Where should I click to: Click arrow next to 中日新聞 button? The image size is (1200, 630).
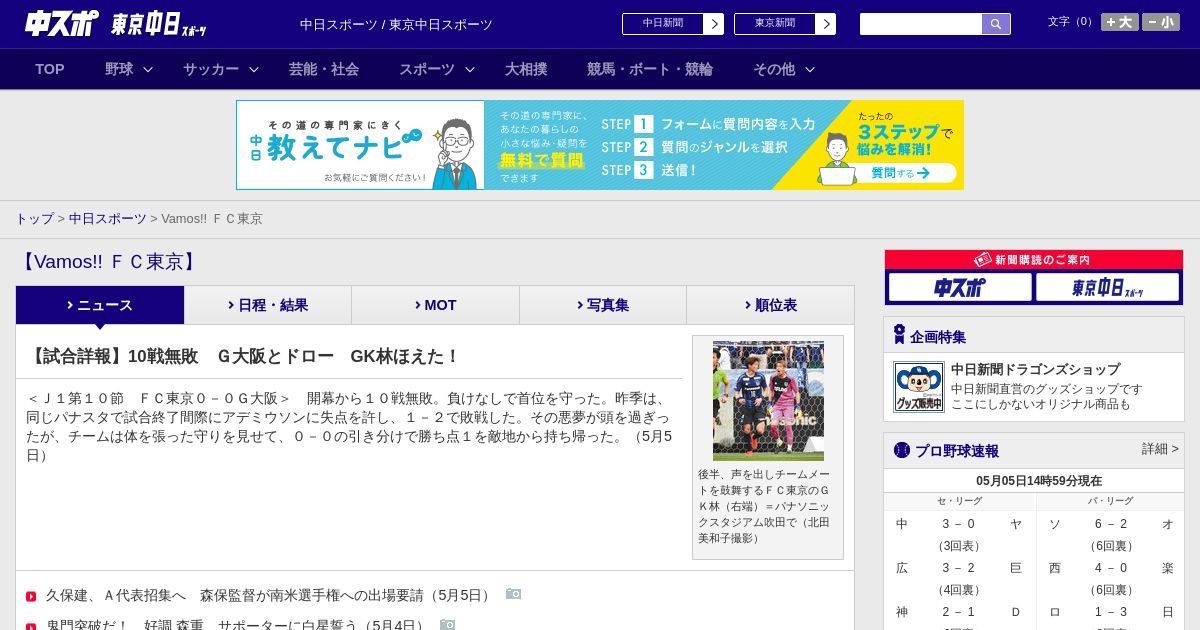[714, 24]
